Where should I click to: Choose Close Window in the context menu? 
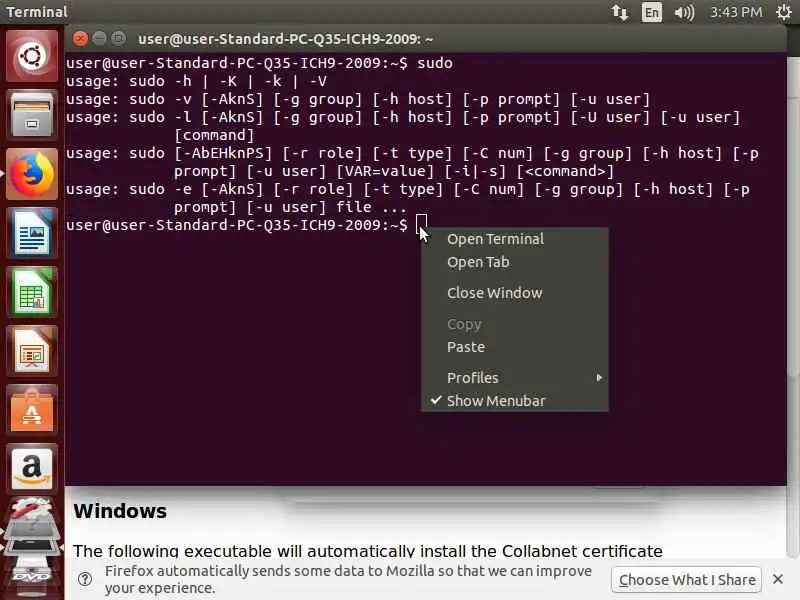coord(514,293)
